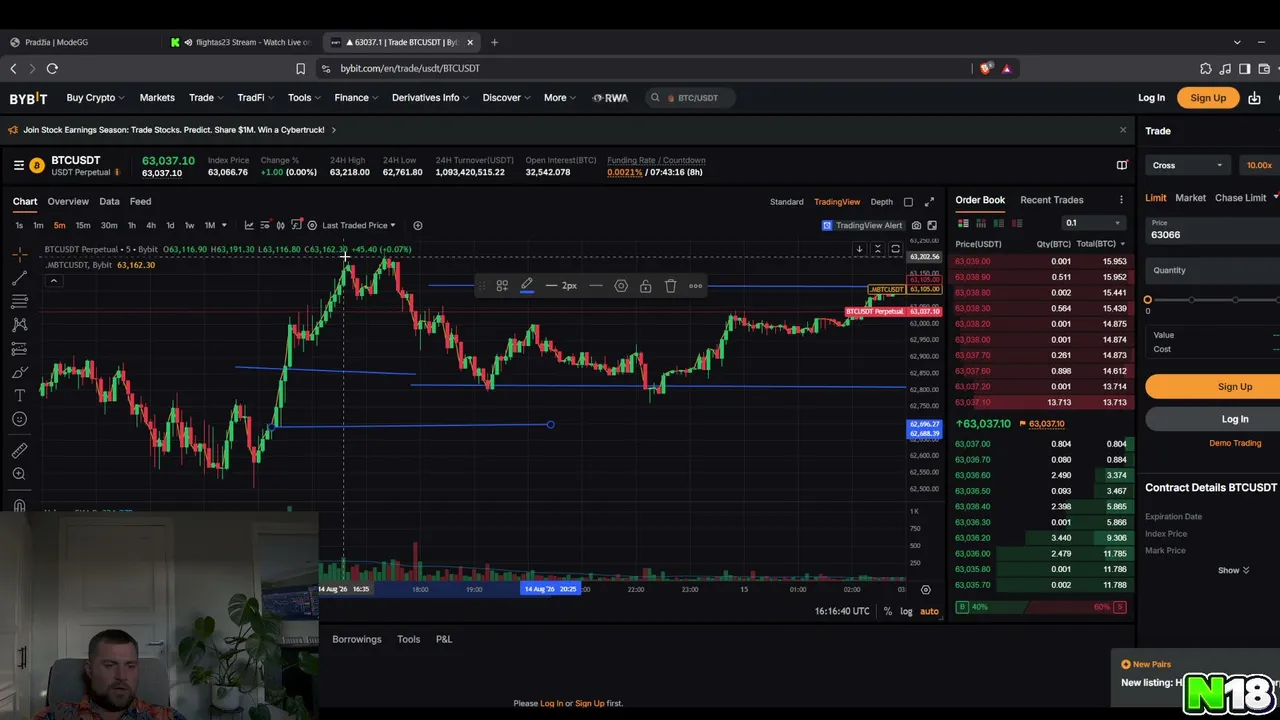The height and width of the screenshot is (720, 1280).
Task: Click the 10.00x leverage button
Action: [1259, 165]
